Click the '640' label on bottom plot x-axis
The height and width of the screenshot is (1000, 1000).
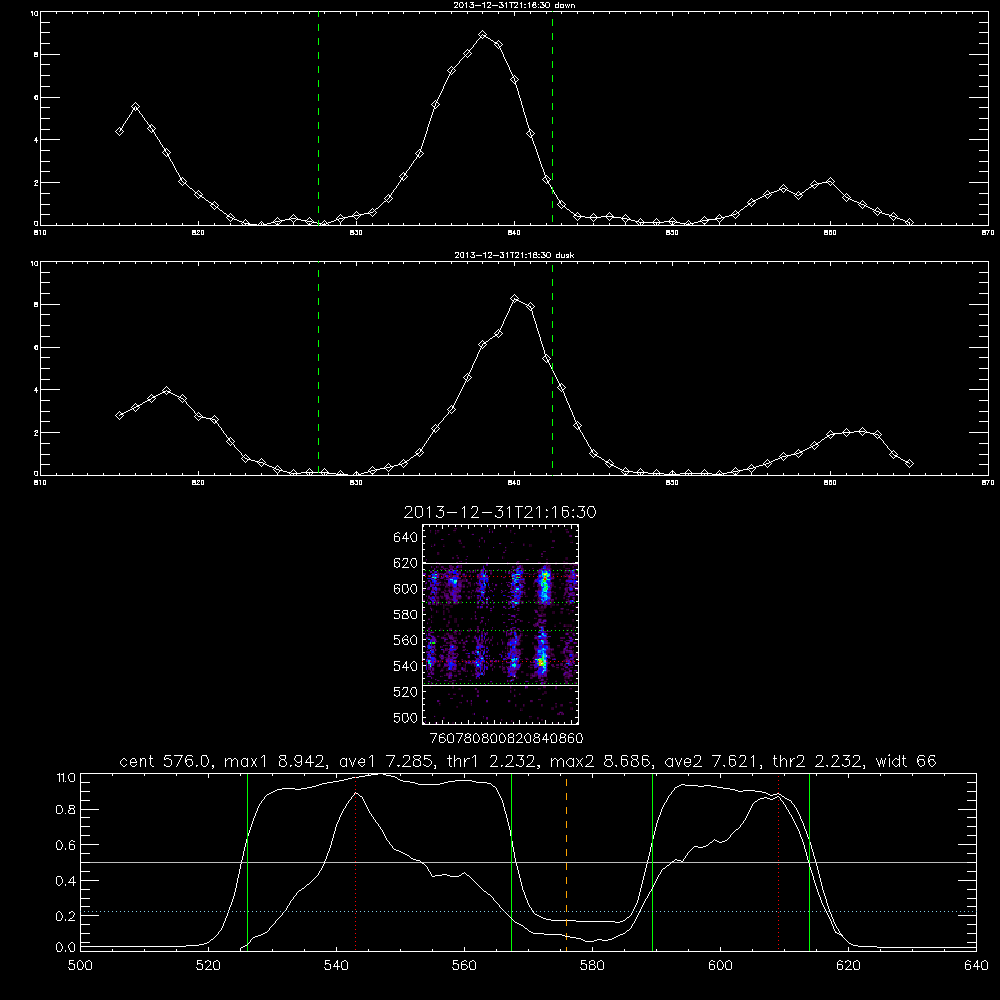(x=976, y=966)
